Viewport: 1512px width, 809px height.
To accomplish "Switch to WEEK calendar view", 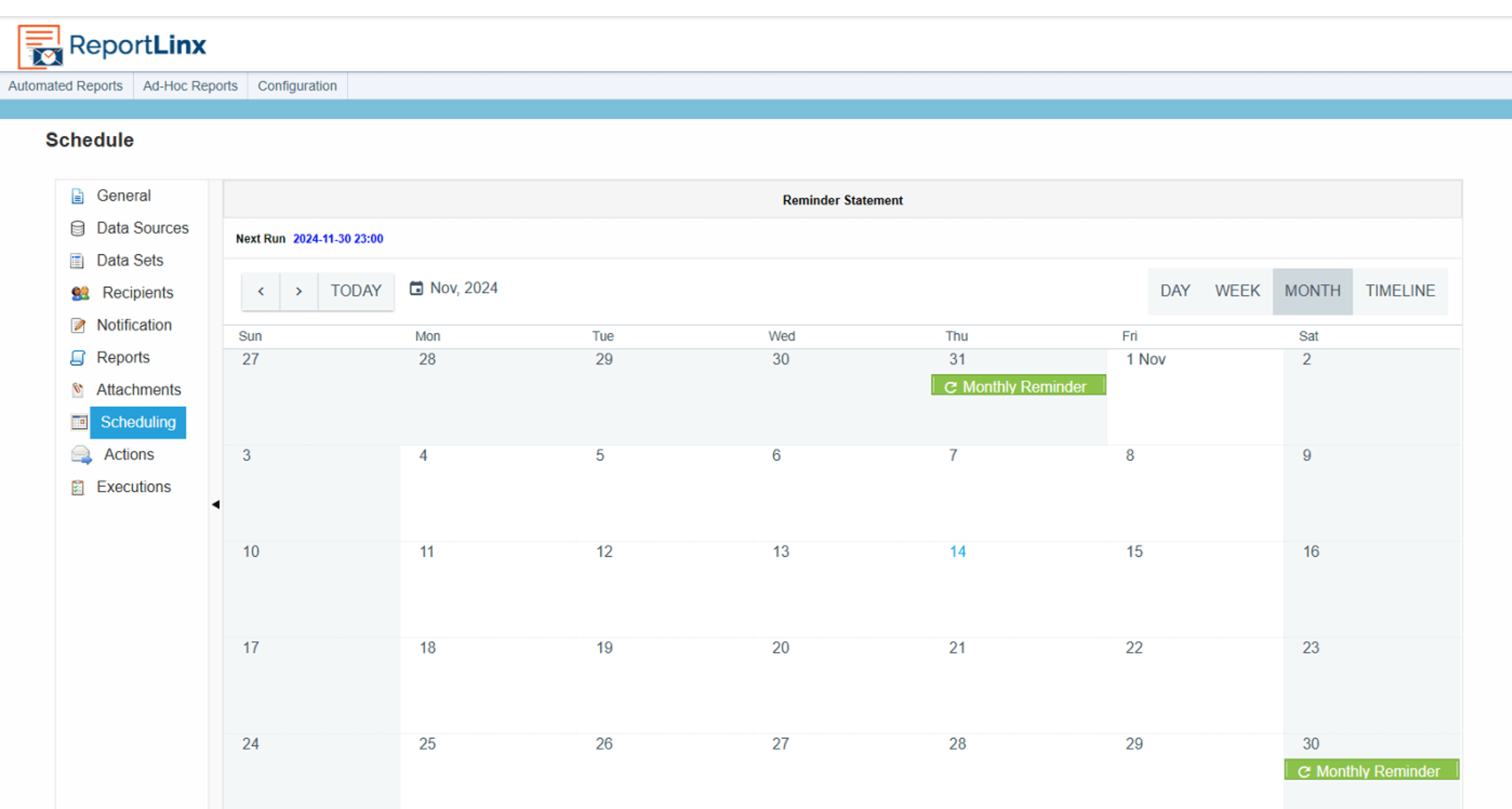I will click(1237, 290).
